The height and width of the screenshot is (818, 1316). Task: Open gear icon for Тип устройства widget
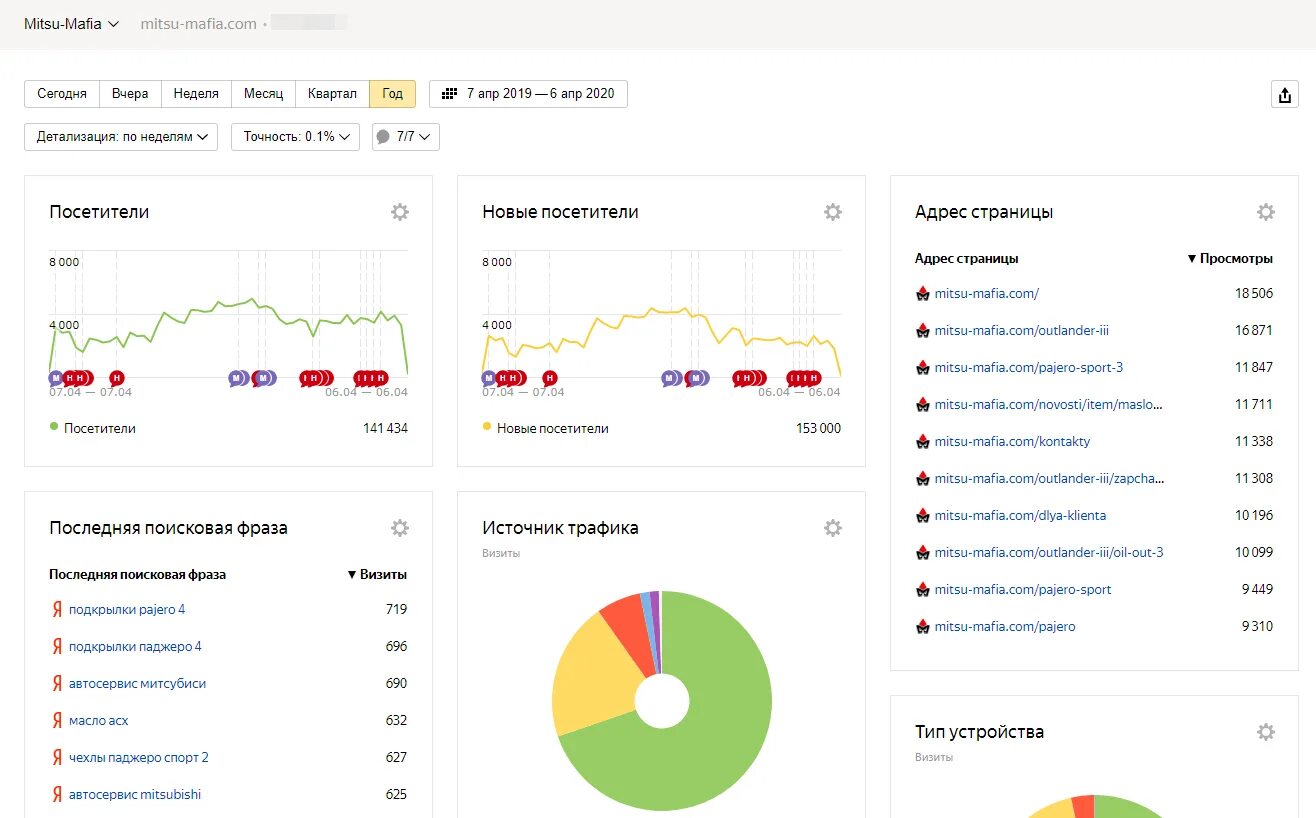point(1266,732)
